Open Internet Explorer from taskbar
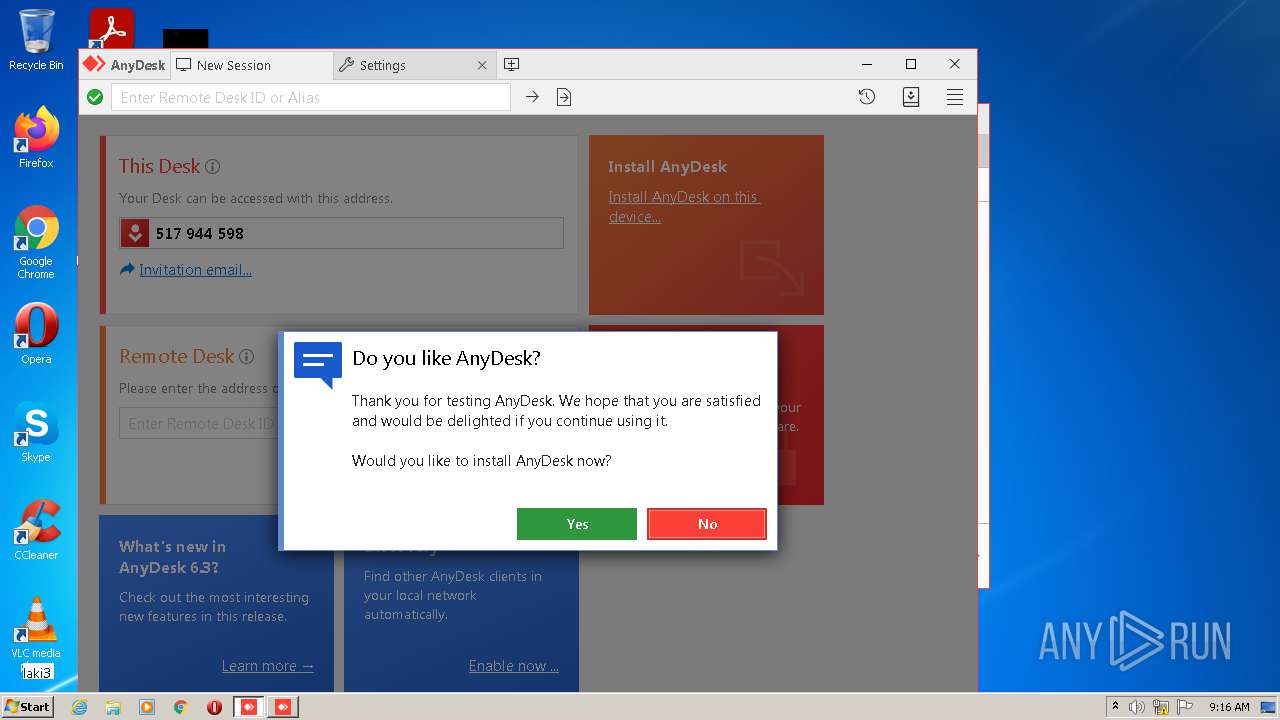The image size is (1280, 720). [79, 707]
